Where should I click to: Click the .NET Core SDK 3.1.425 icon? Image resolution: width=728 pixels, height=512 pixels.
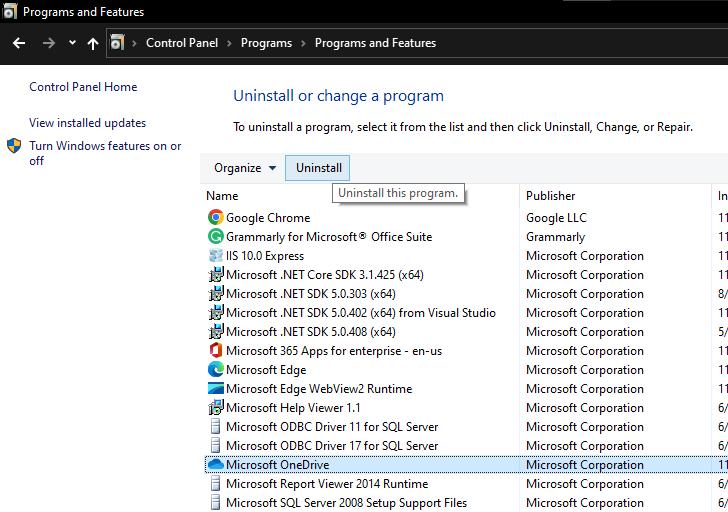(215, 275)
